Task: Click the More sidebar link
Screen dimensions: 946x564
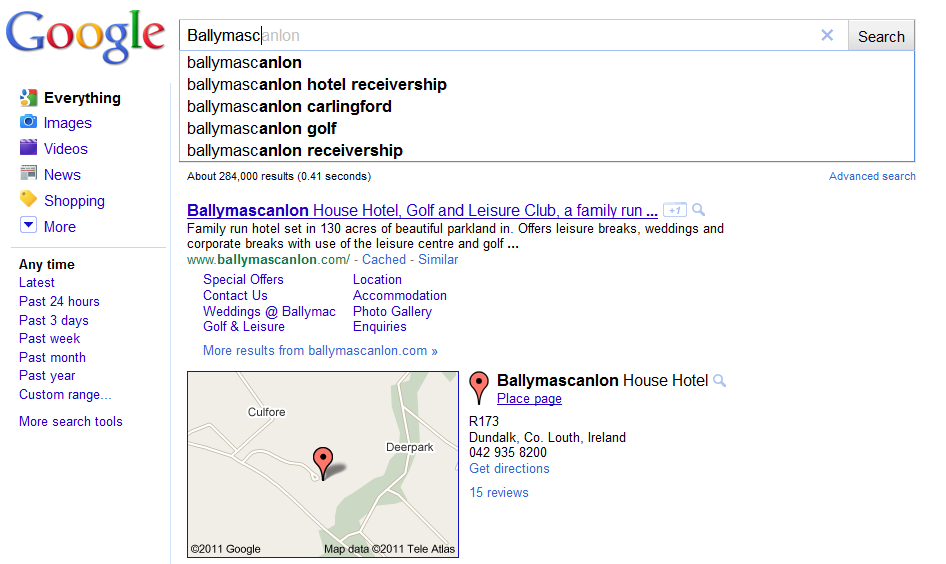Action: point(60,227)
